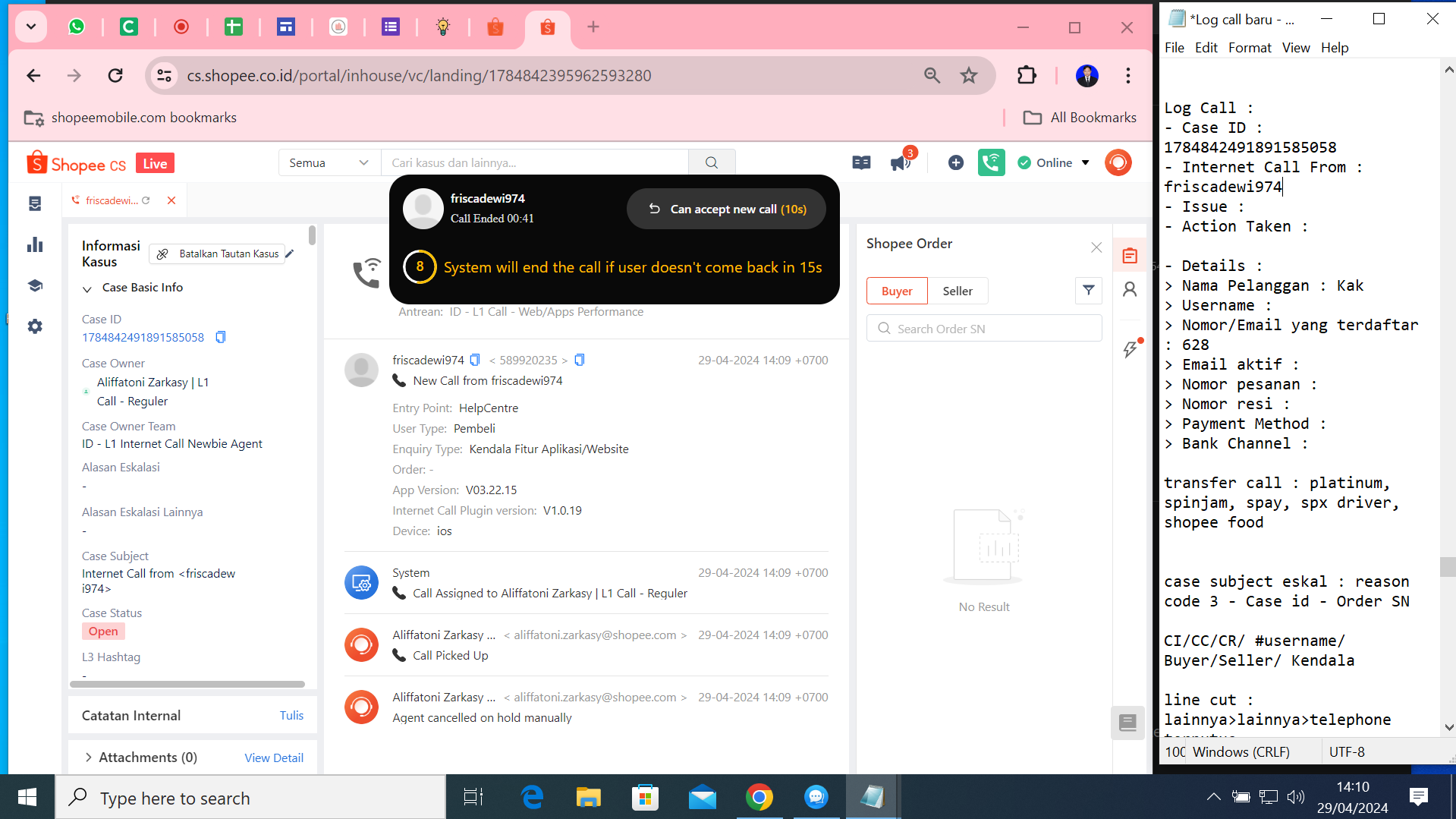Click View Detail for attachments
The height and width of the screenshot is (819, 1456).
[274, 758]
